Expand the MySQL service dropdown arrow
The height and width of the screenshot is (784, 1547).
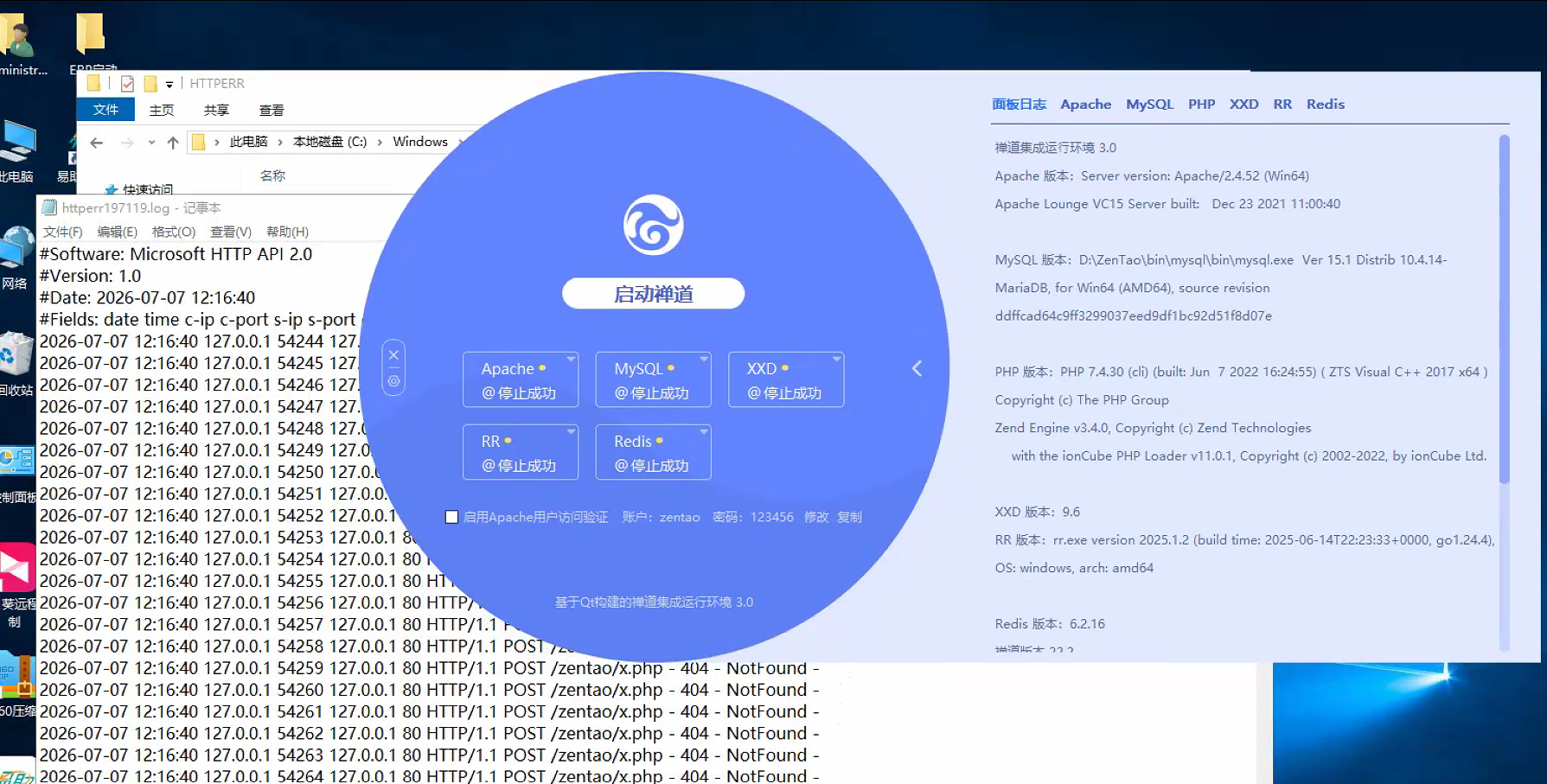click(704, 359)
